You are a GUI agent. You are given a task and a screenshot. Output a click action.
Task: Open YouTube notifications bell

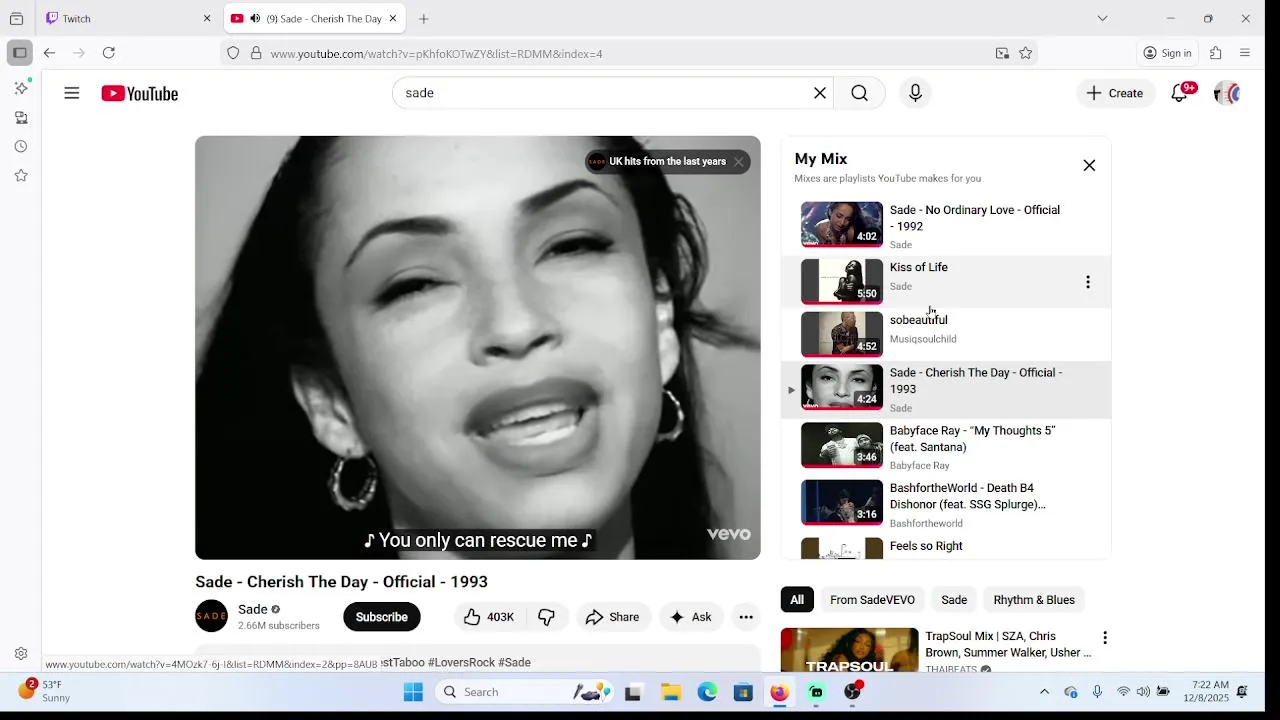coord(1180,93)
